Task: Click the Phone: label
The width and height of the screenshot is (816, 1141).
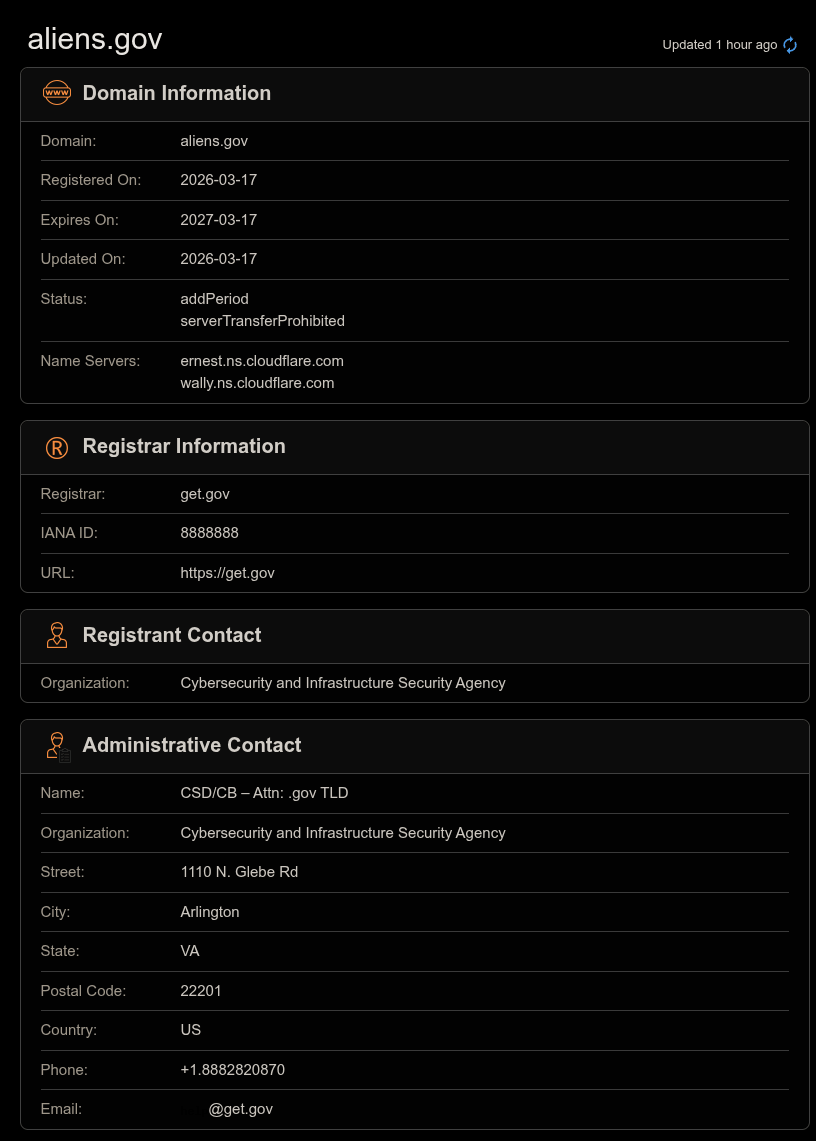Action: pos(63,1070)
